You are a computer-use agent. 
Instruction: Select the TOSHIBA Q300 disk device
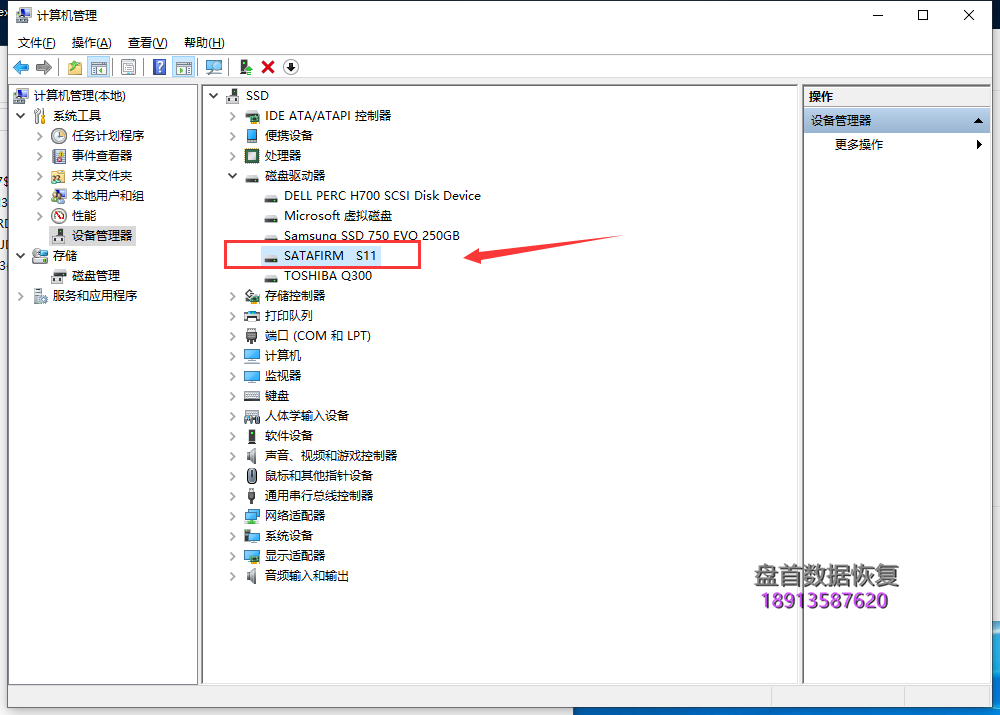click(x=328, y=276)
